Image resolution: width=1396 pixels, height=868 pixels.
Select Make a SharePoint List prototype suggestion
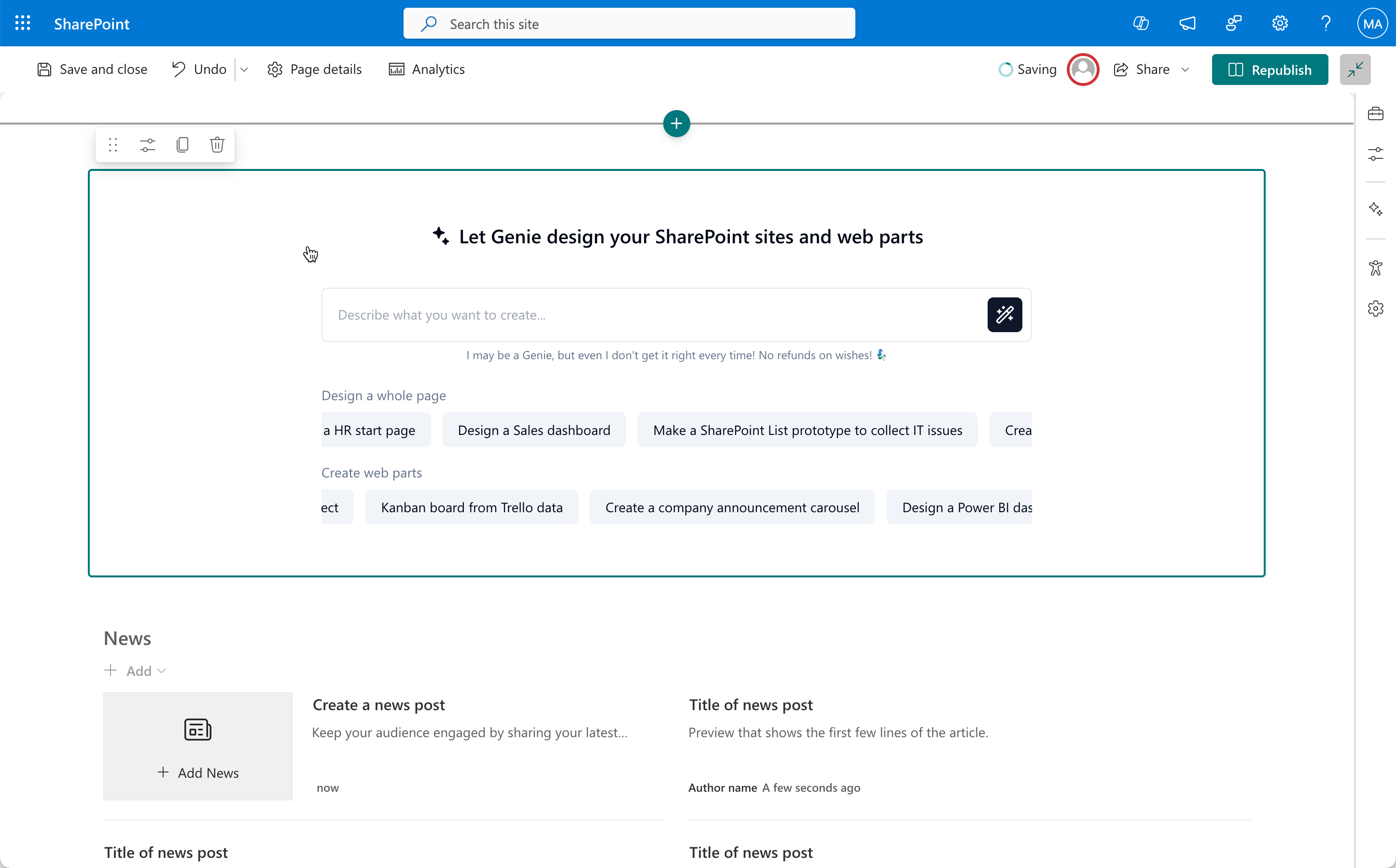point(808,430)
